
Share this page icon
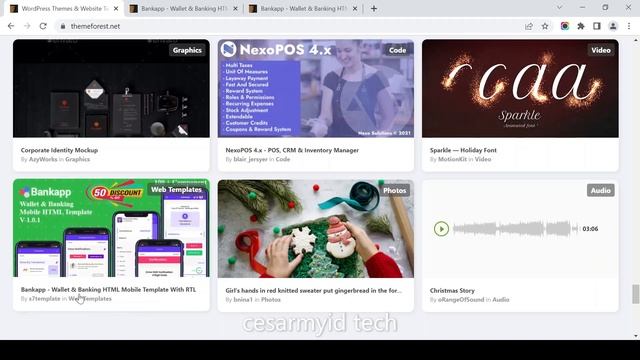529,26
